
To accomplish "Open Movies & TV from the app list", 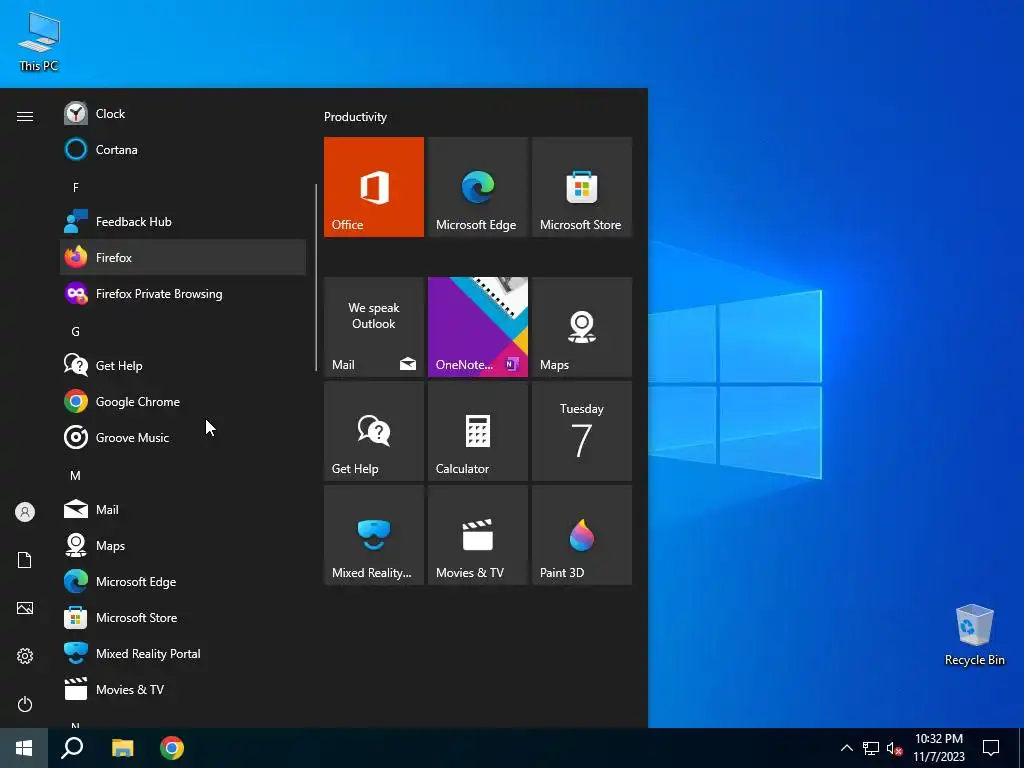I will pos(183,689).
